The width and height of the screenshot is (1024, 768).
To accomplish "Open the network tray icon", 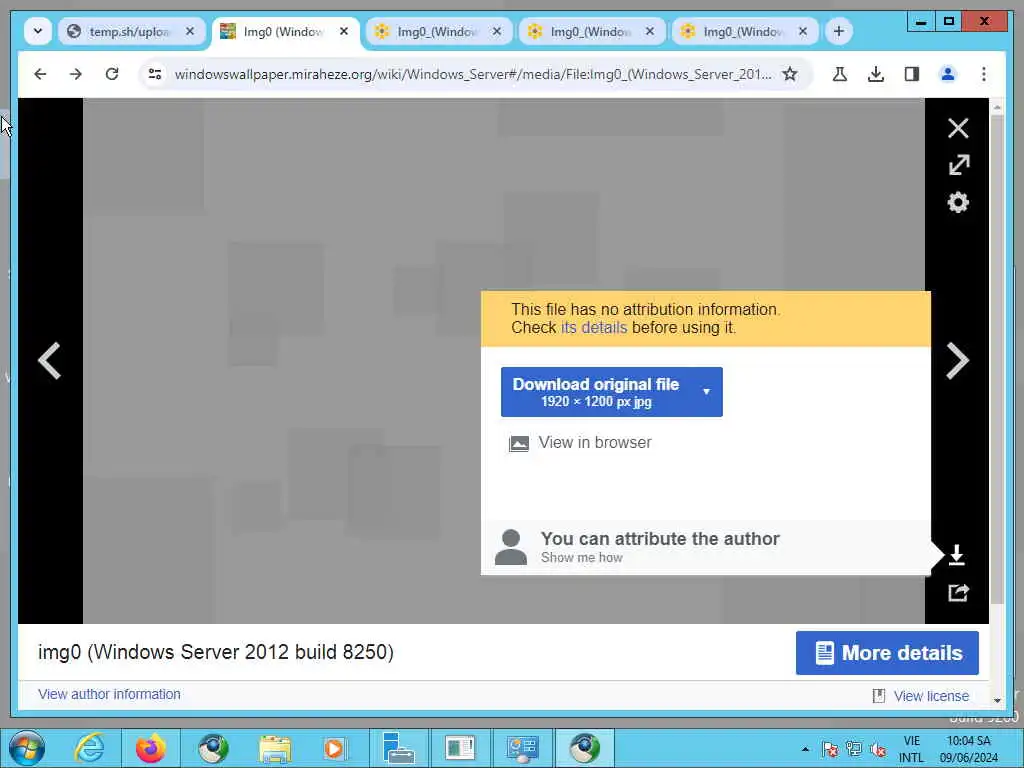I will pyautogui.click(x=854, y=749).
